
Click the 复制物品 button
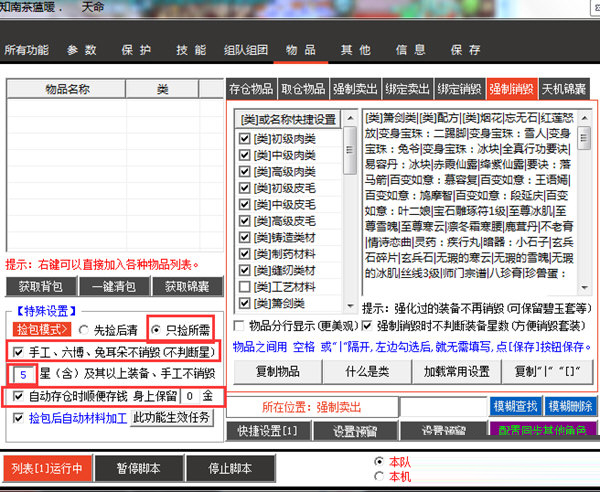click(277, 371)
